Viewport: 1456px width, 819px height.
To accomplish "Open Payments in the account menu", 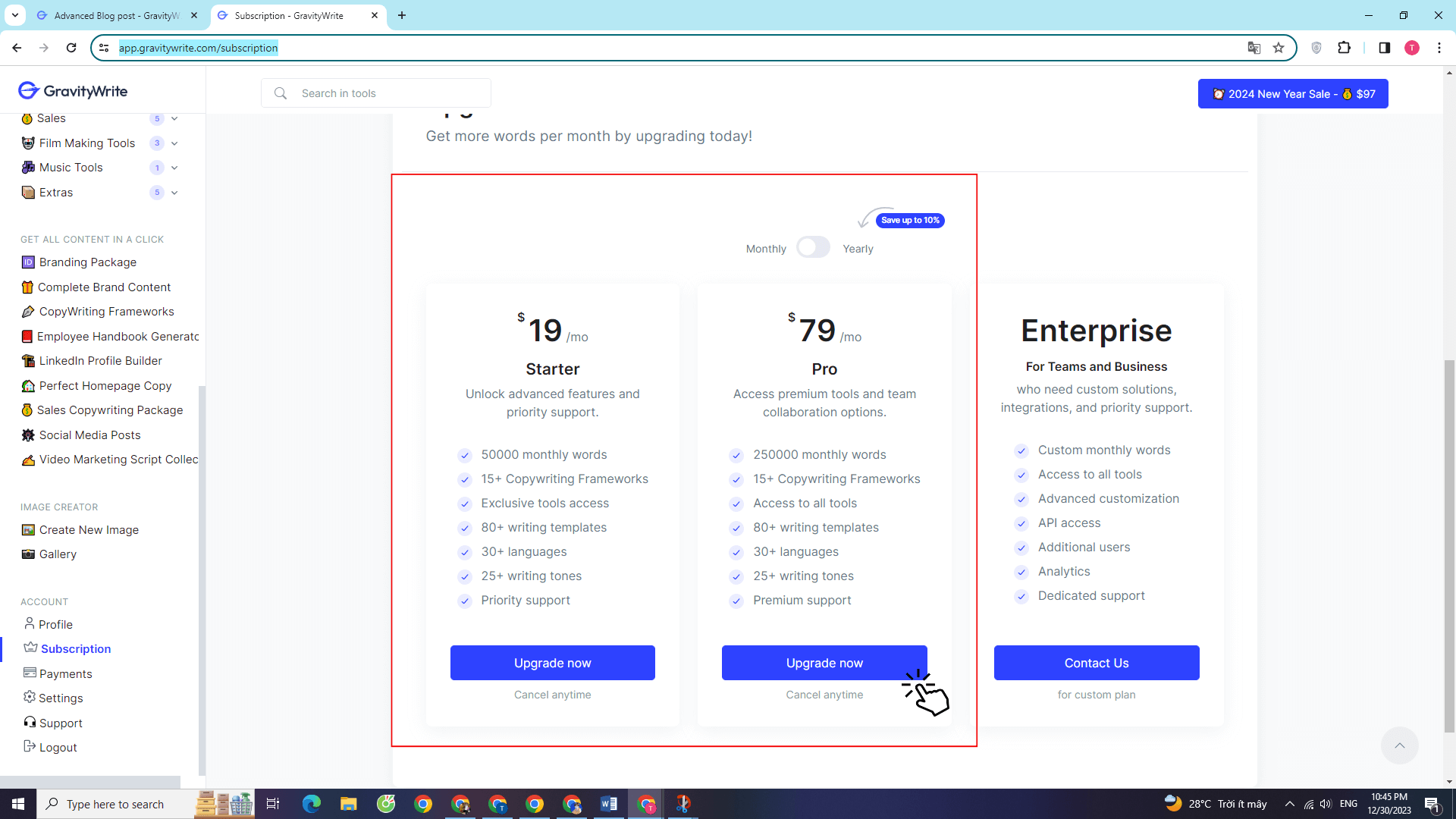I will coord(65,673).
